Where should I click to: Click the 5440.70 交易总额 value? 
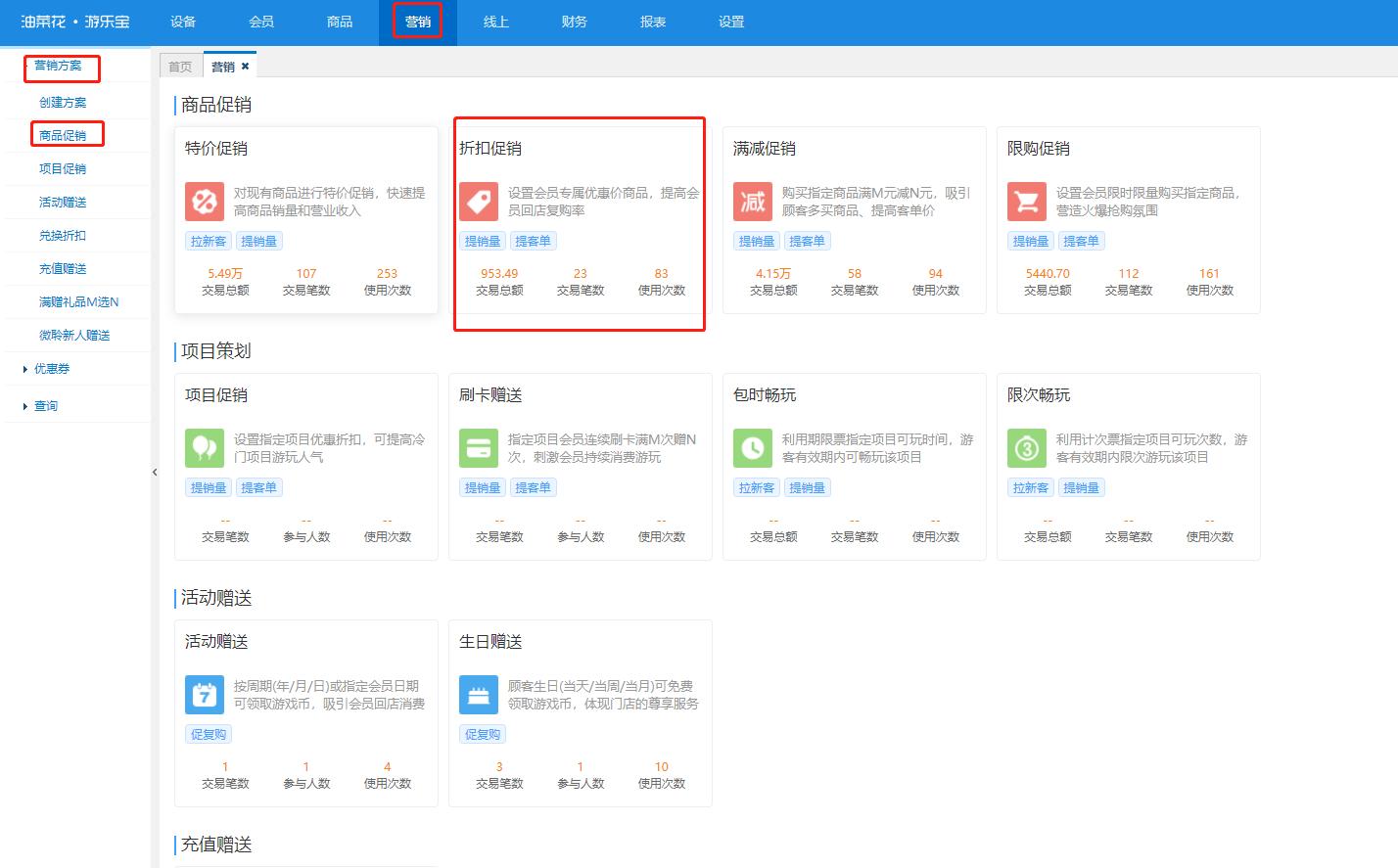pos(1048,274)
